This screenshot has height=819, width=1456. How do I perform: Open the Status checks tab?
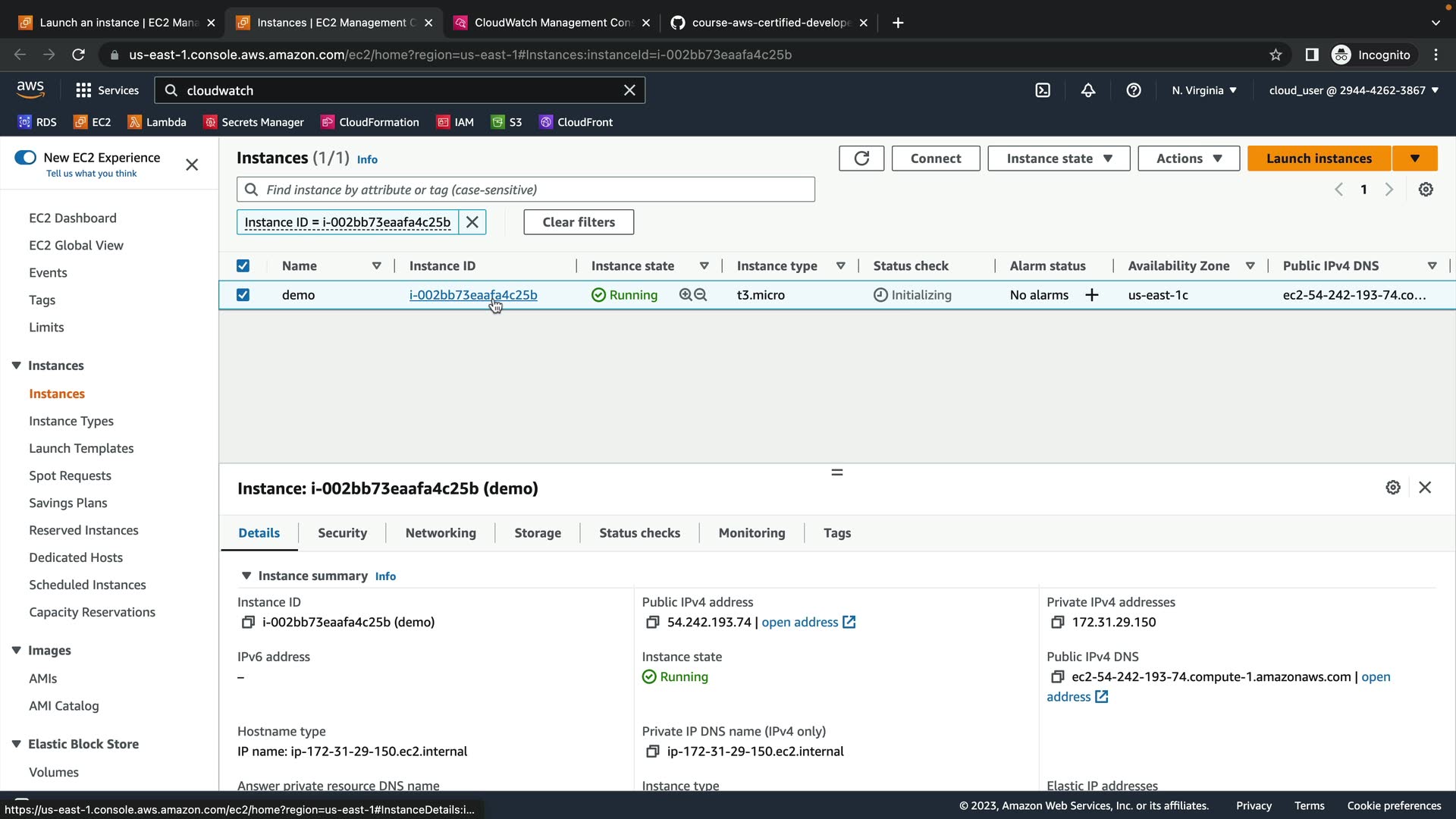639,533
